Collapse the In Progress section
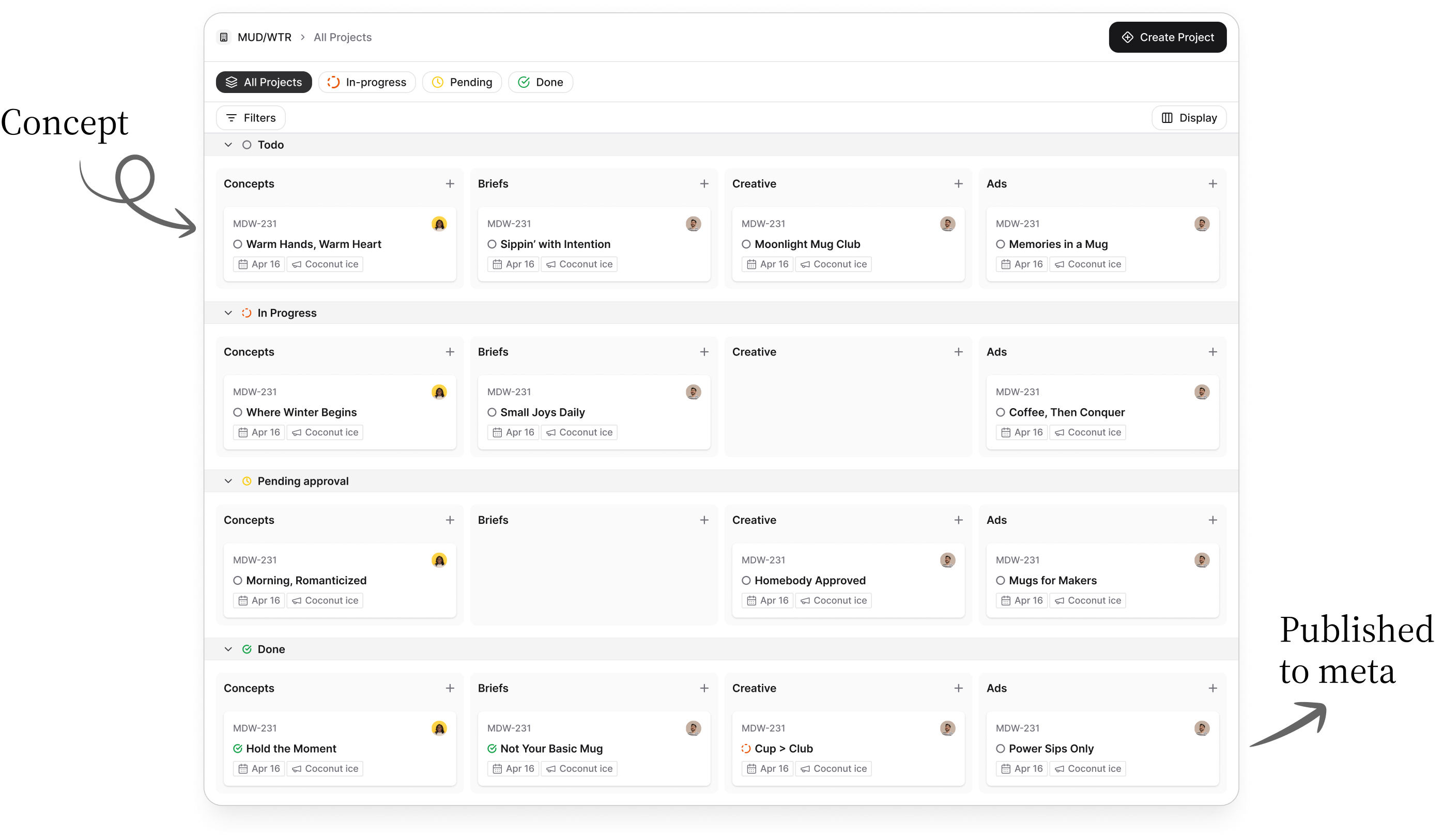Viewport: 1443px width, 840px height. [228, 313]
